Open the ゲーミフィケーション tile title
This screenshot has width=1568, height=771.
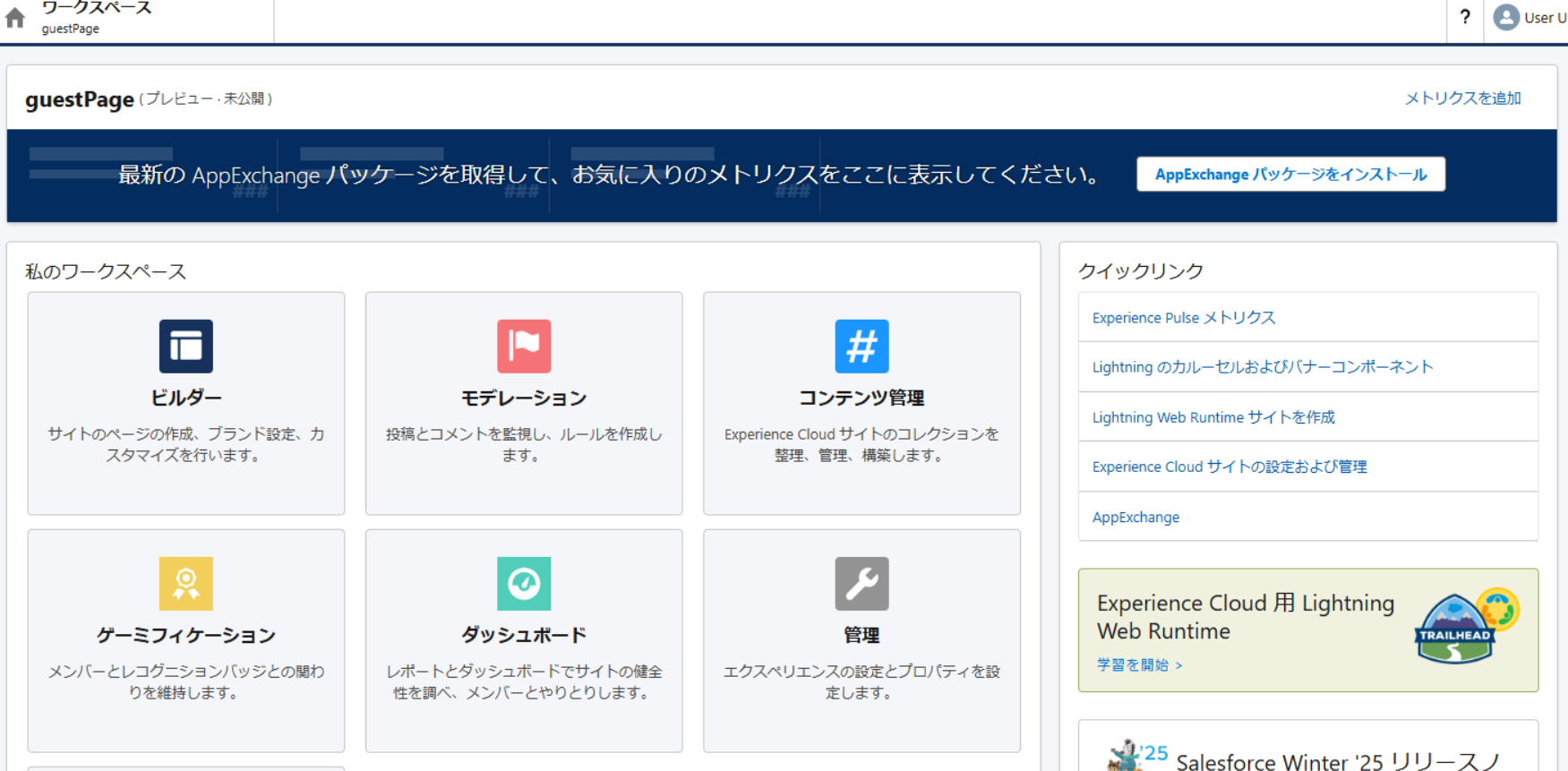[186, 635]
